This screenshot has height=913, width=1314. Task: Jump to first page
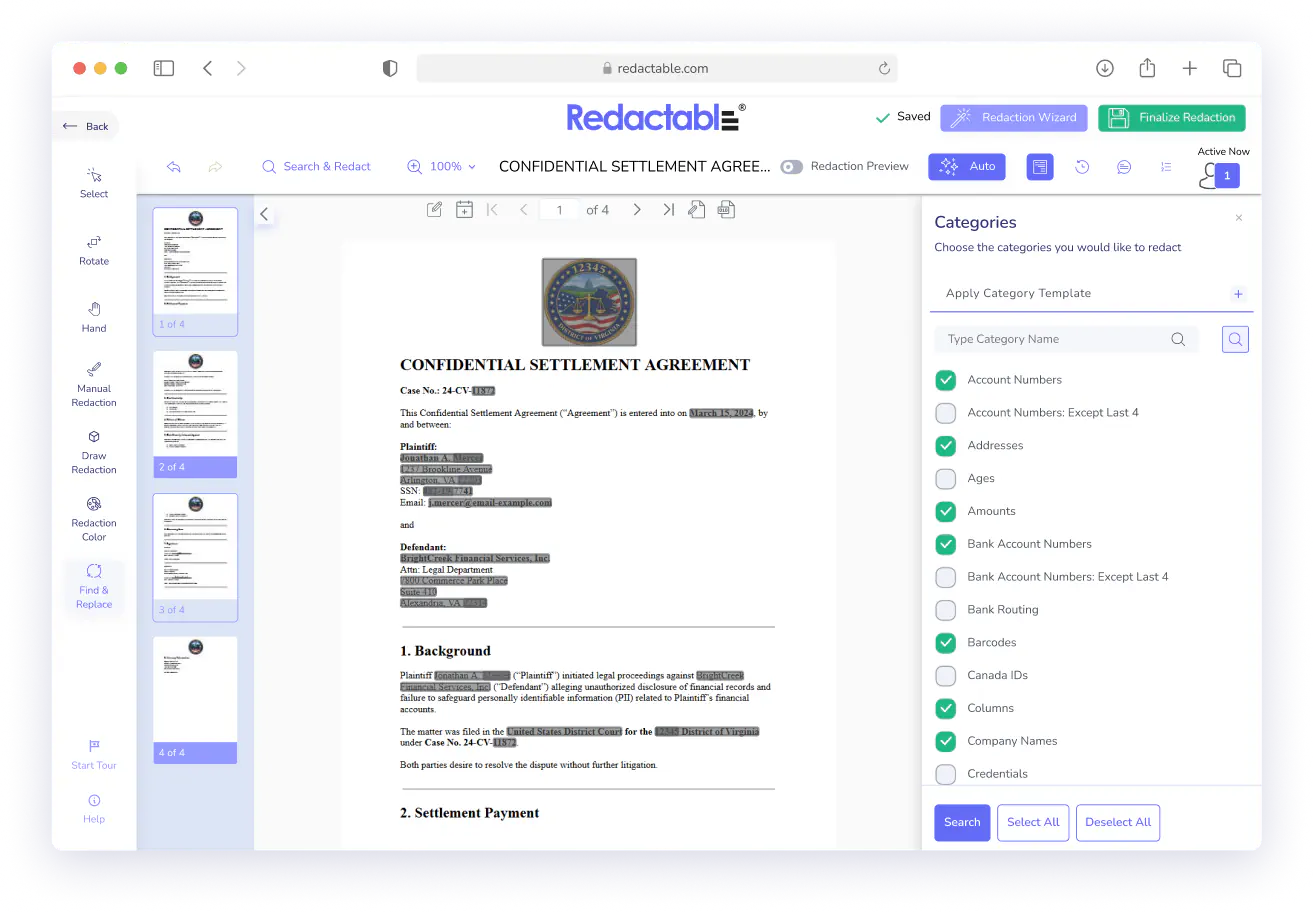(492, 210)
